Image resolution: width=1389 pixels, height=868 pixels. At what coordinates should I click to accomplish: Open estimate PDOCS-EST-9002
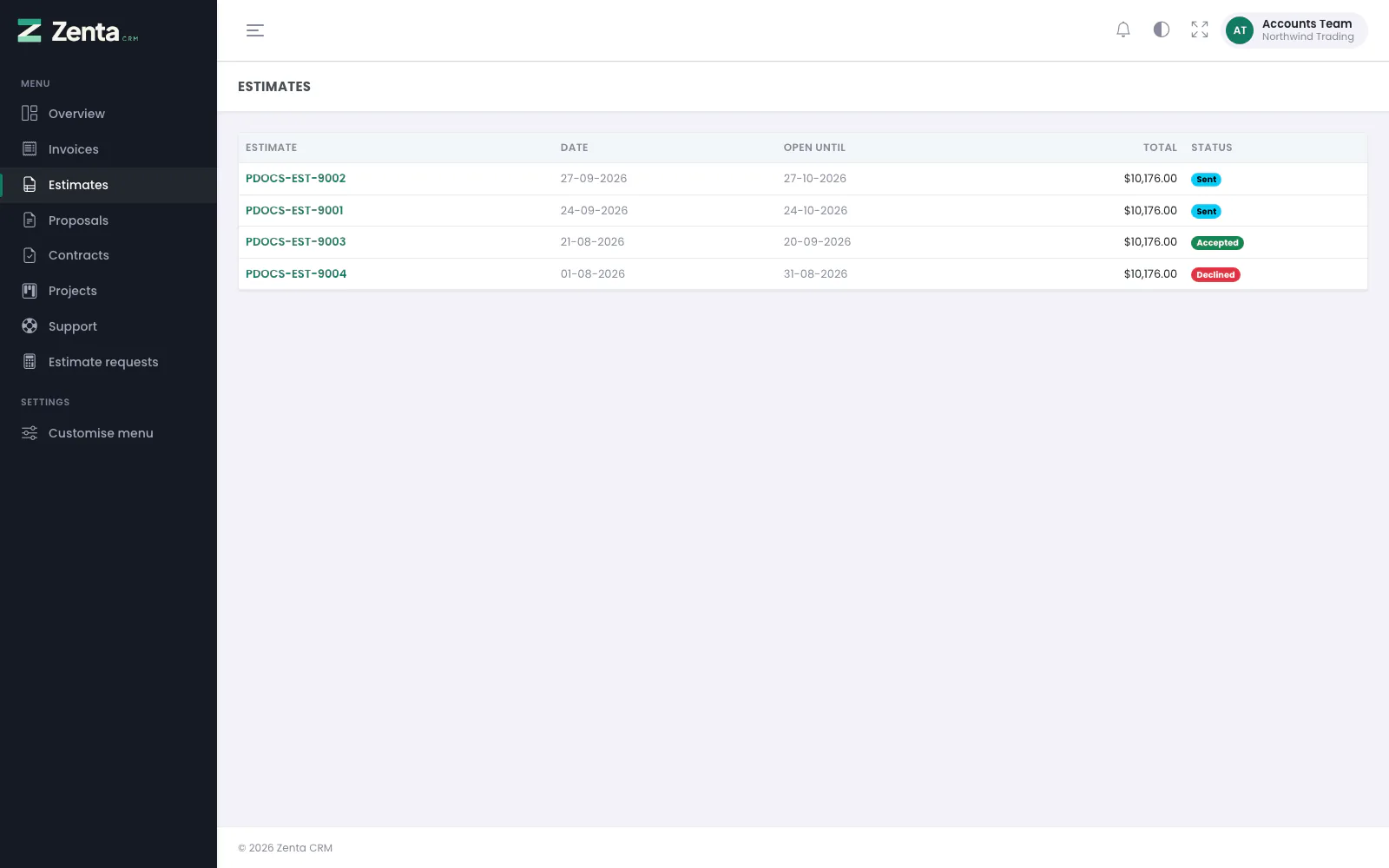coord(295,179)
